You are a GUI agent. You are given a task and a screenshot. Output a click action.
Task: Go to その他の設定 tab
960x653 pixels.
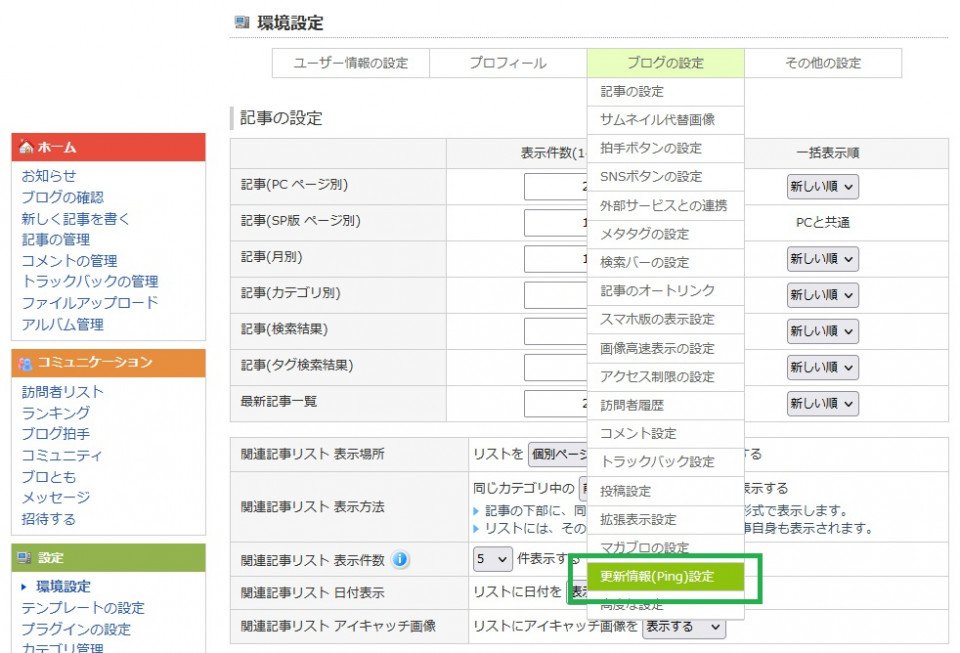(x=822, y=63)
